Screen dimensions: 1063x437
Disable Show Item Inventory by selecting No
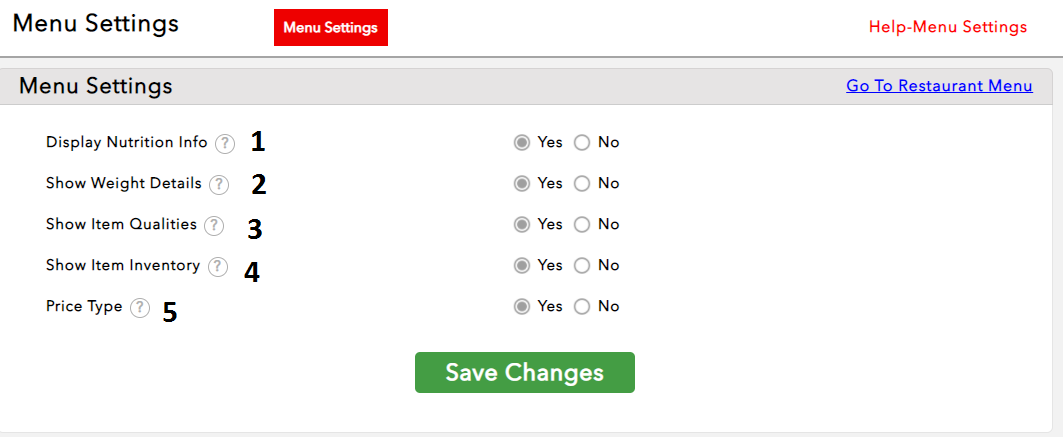click(x=582, y=265)
